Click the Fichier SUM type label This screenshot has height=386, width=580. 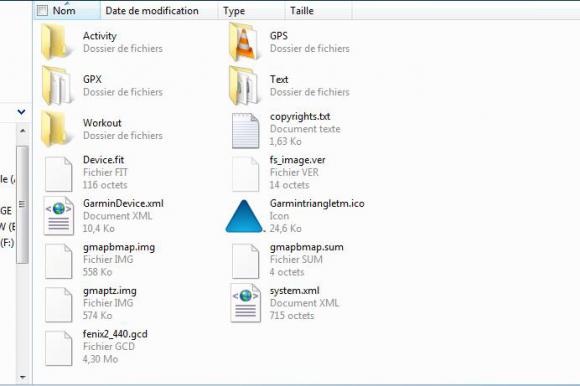pos(296,259)
